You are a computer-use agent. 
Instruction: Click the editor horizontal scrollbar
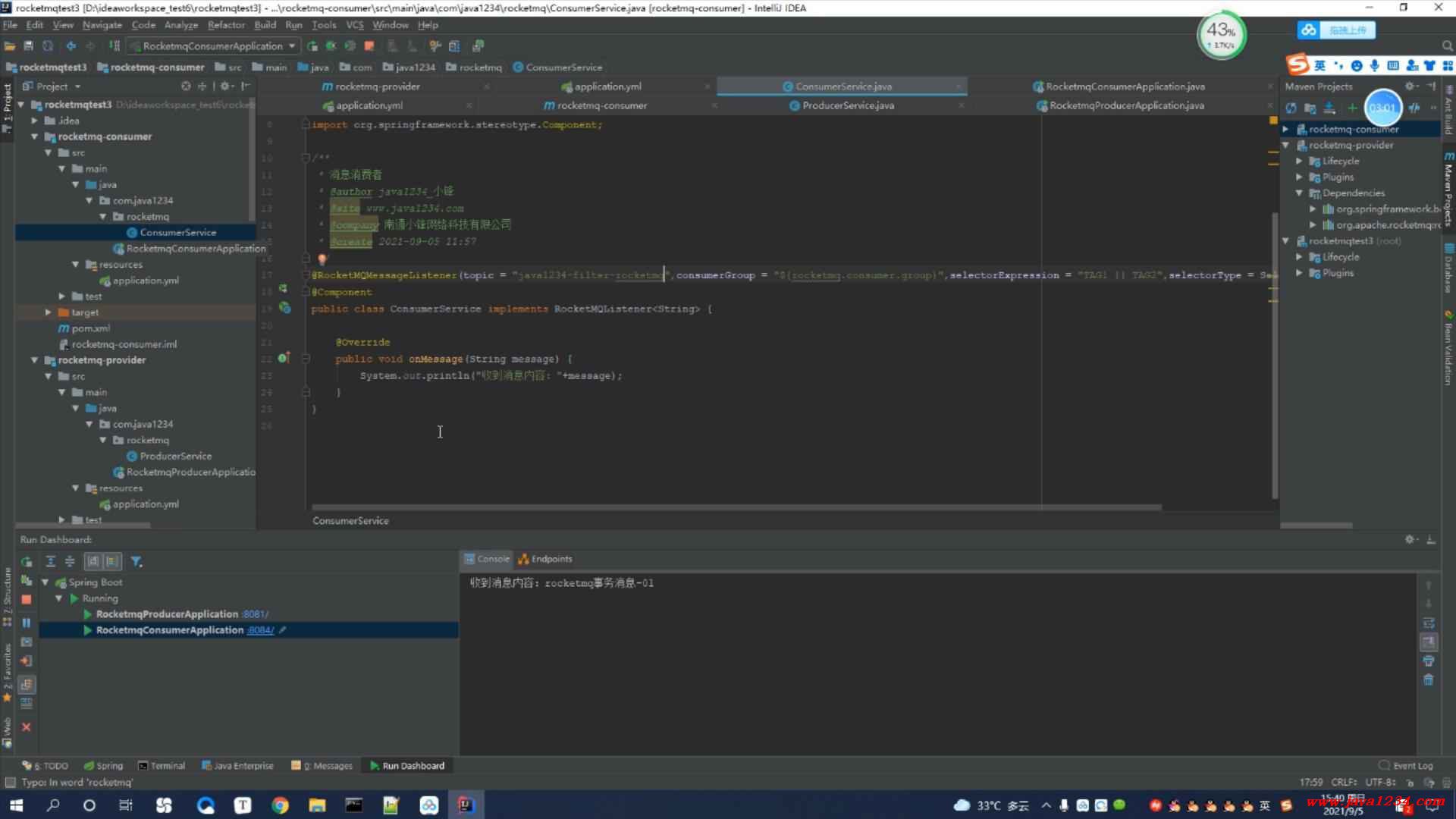tap(736, 507)
